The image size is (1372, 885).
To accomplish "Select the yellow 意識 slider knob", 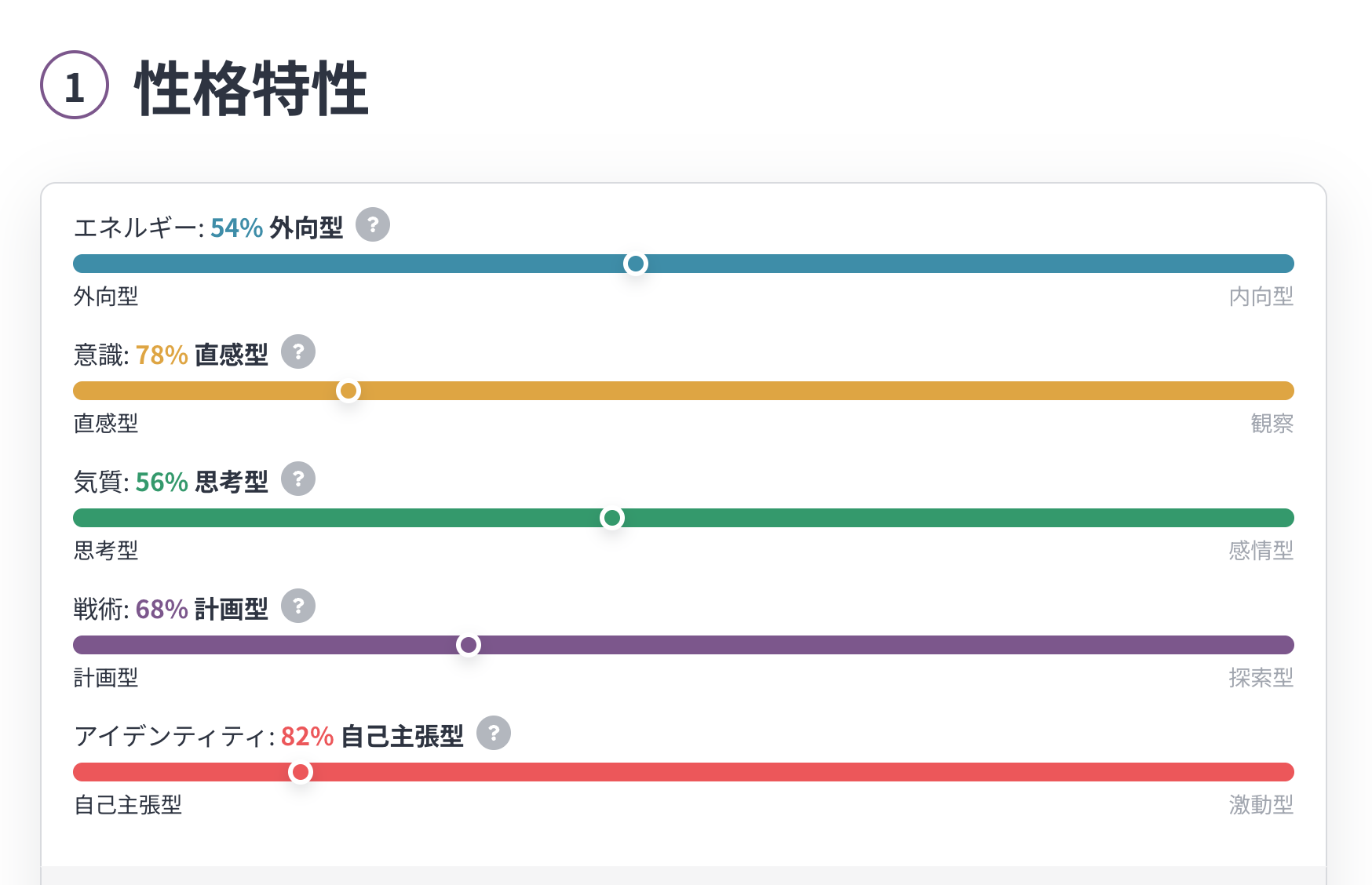I will [x=348, y=391].
